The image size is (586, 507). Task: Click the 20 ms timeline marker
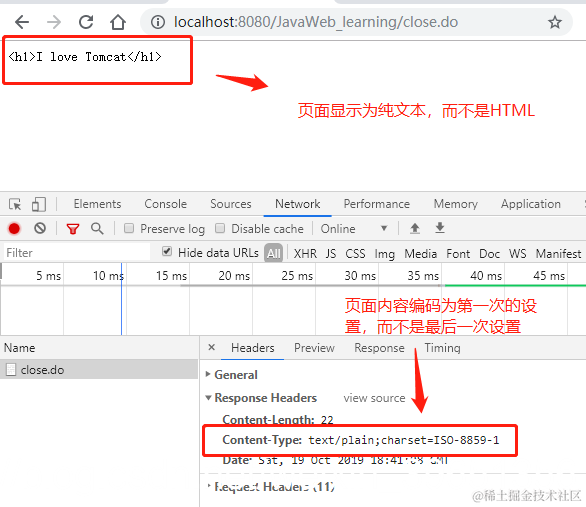pos(234,276)
